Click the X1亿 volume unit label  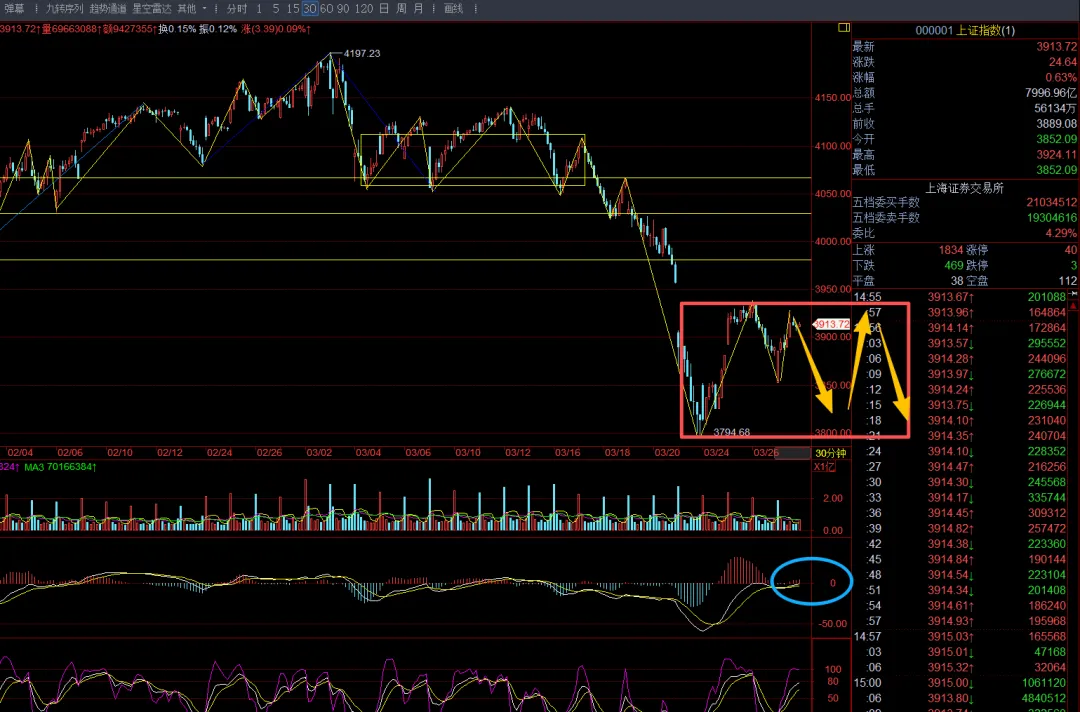pos(824,467)
